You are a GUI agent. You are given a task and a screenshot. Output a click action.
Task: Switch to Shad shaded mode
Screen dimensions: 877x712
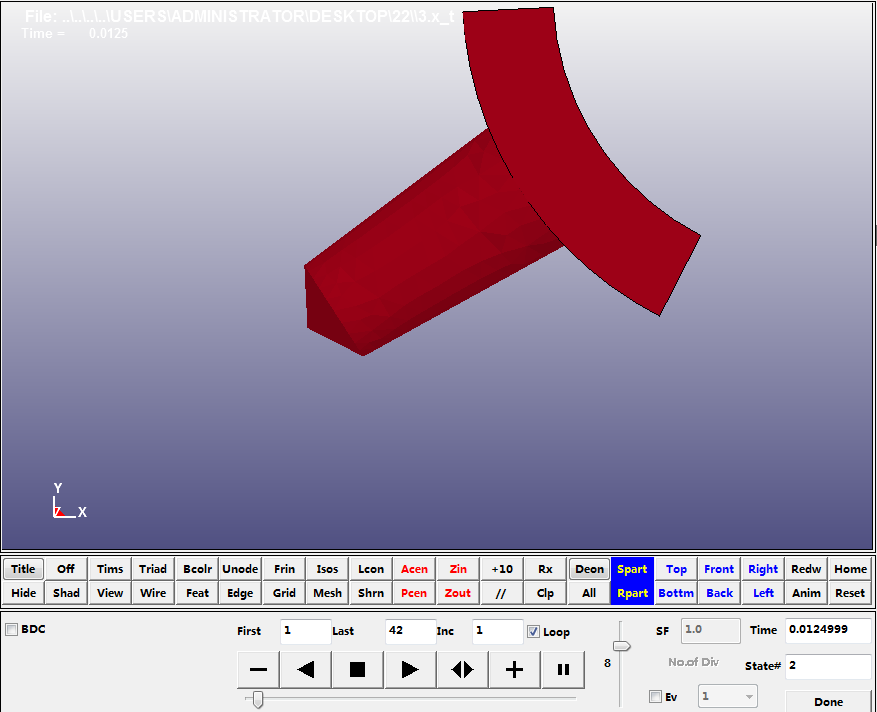(x=66, y=593)
